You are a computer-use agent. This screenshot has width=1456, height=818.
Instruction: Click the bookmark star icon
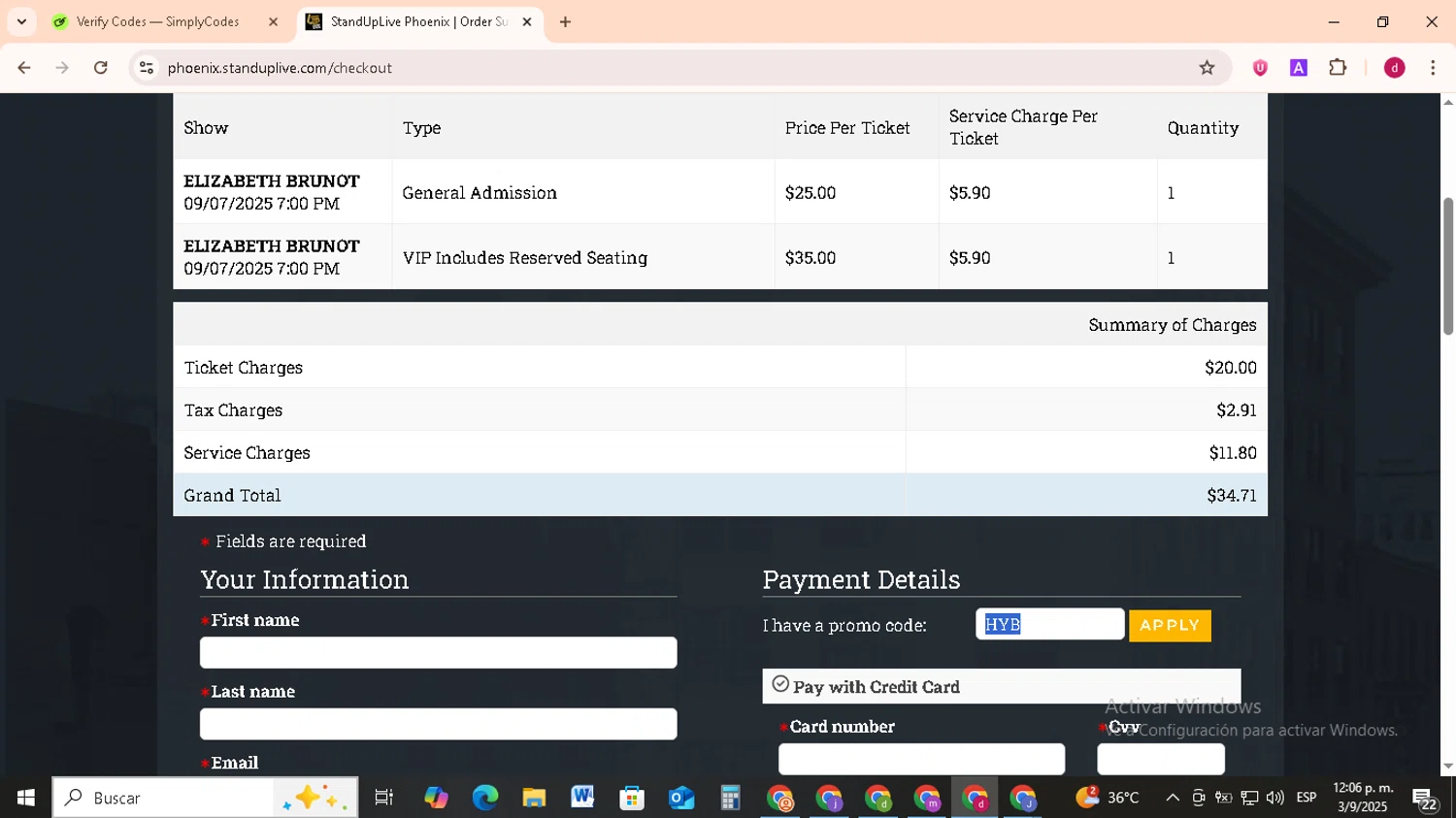click(1207, 68)
